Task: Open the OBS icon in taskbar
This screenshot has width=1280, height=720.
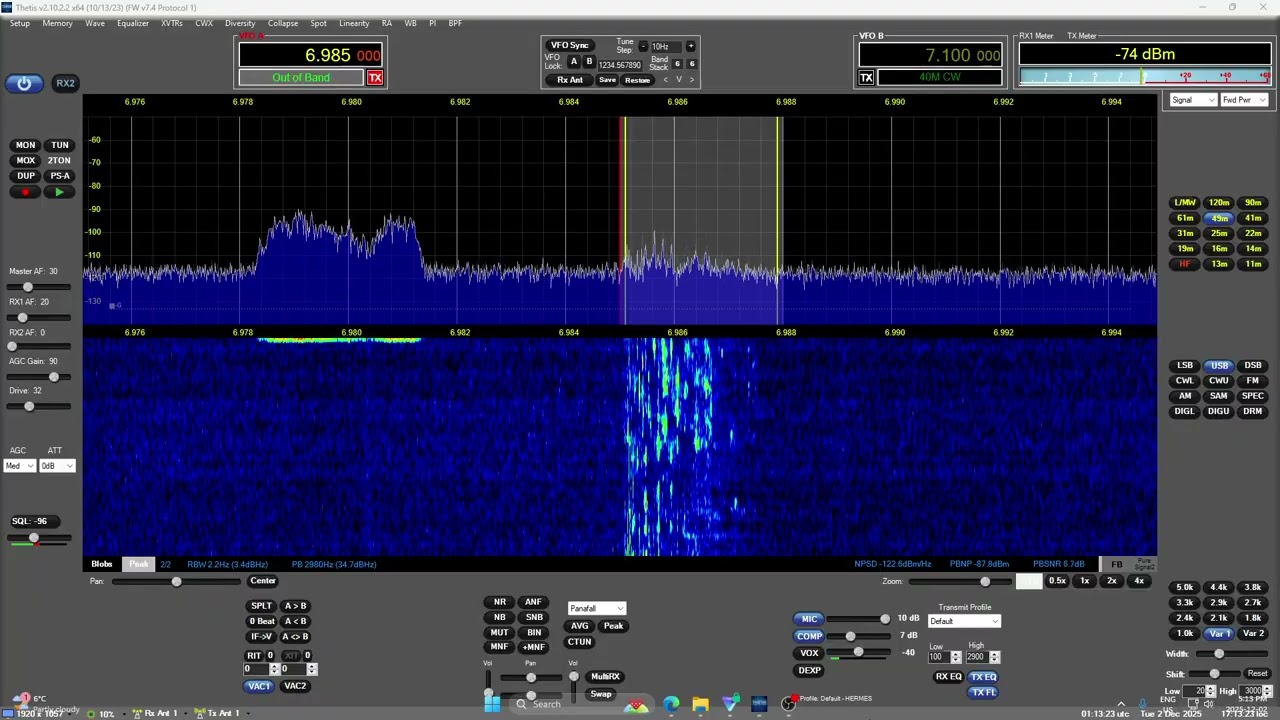Action: (788, 704)
